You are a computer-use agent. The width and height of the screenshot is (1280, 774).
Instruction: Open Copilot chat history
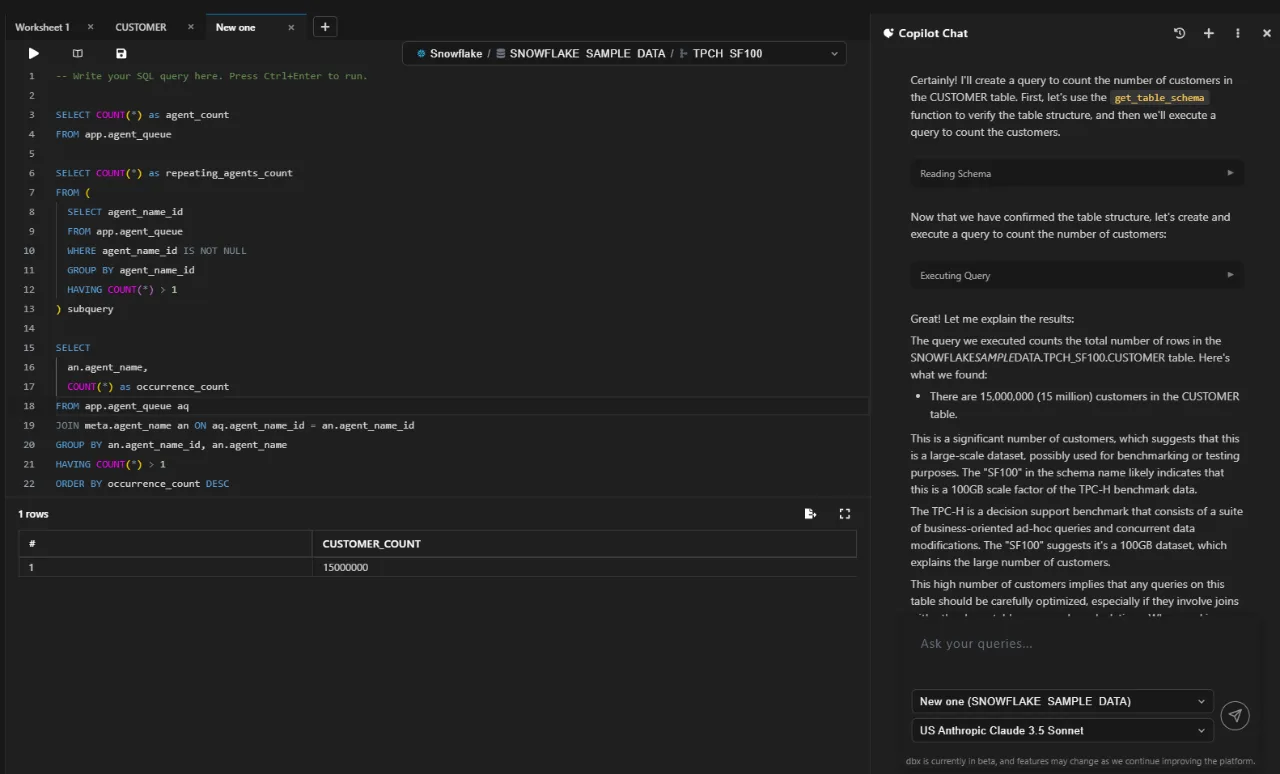(1179, 33)
